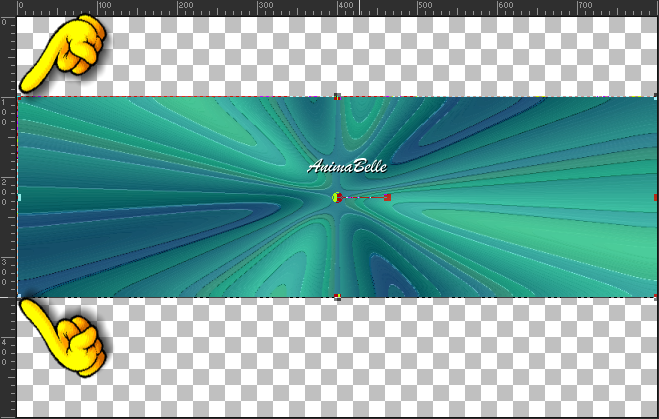Click the bottom-right corner selection handle
The width and height of the screenshot is (659, 419).
coord(656,297)
